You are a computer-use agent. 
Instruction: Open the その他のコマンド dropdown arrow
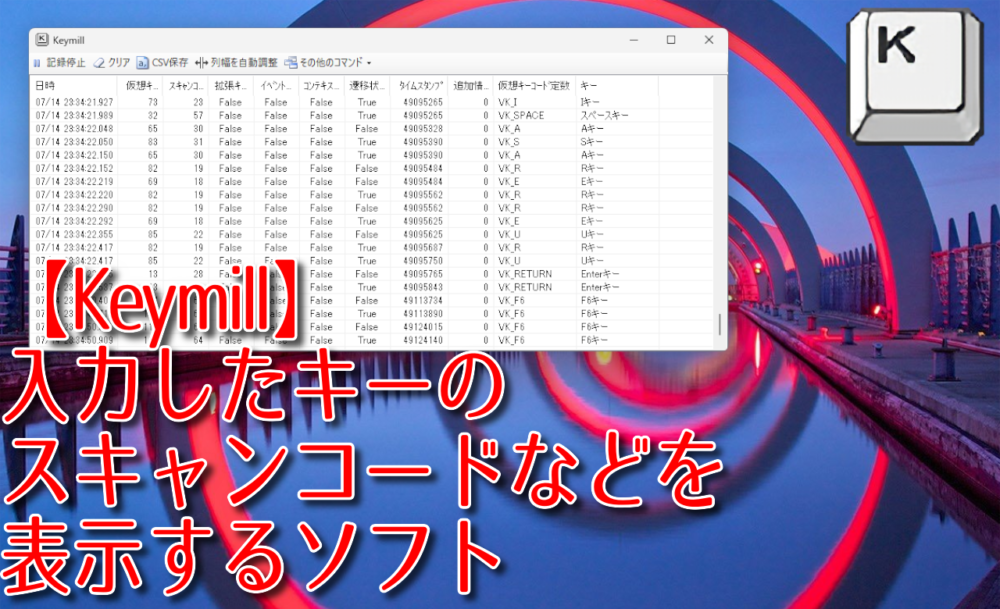pyautogui.click(x=367, y=62)
